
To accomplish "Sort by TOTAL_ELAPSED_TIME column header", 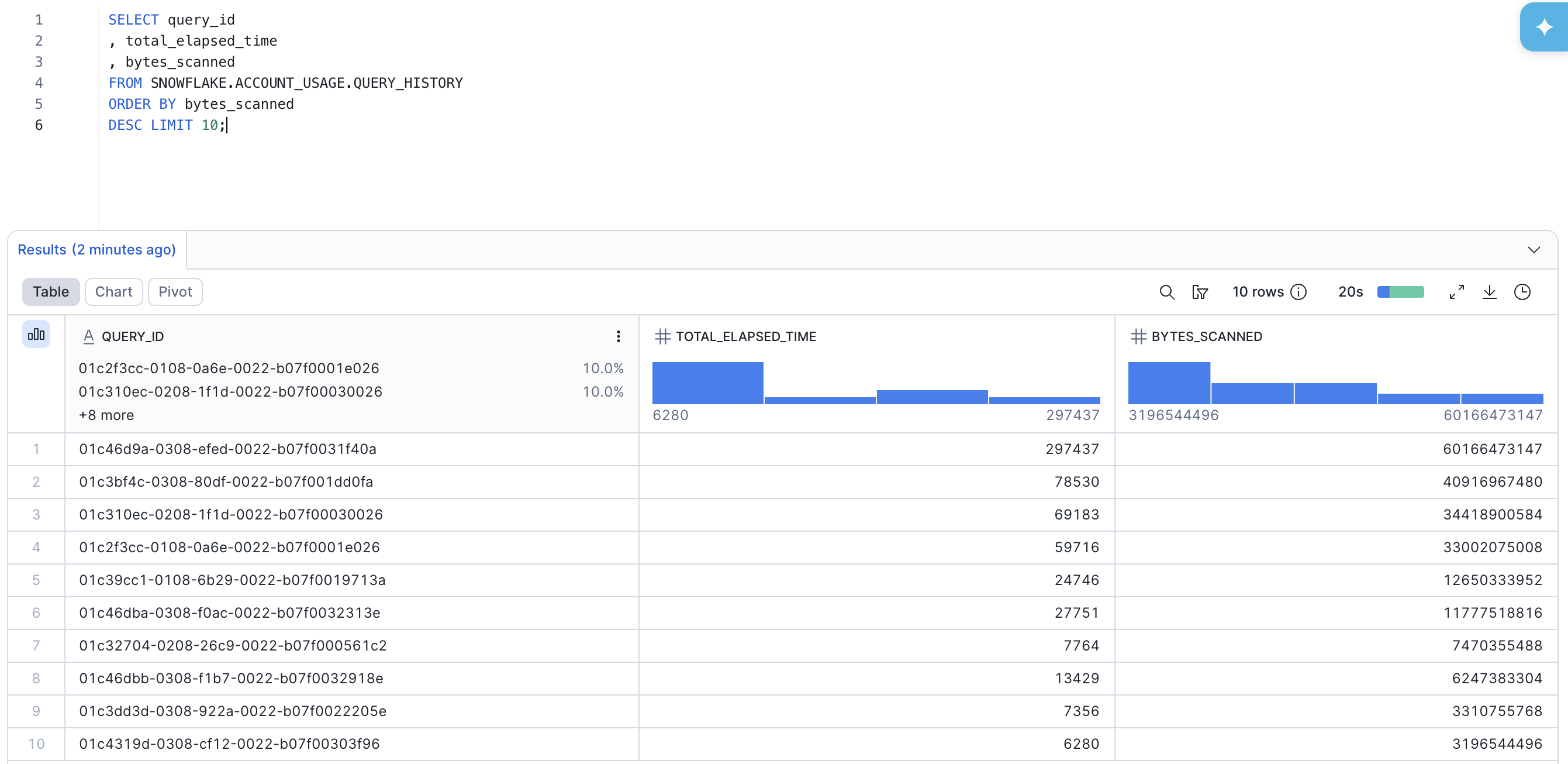I will (745, 336).
